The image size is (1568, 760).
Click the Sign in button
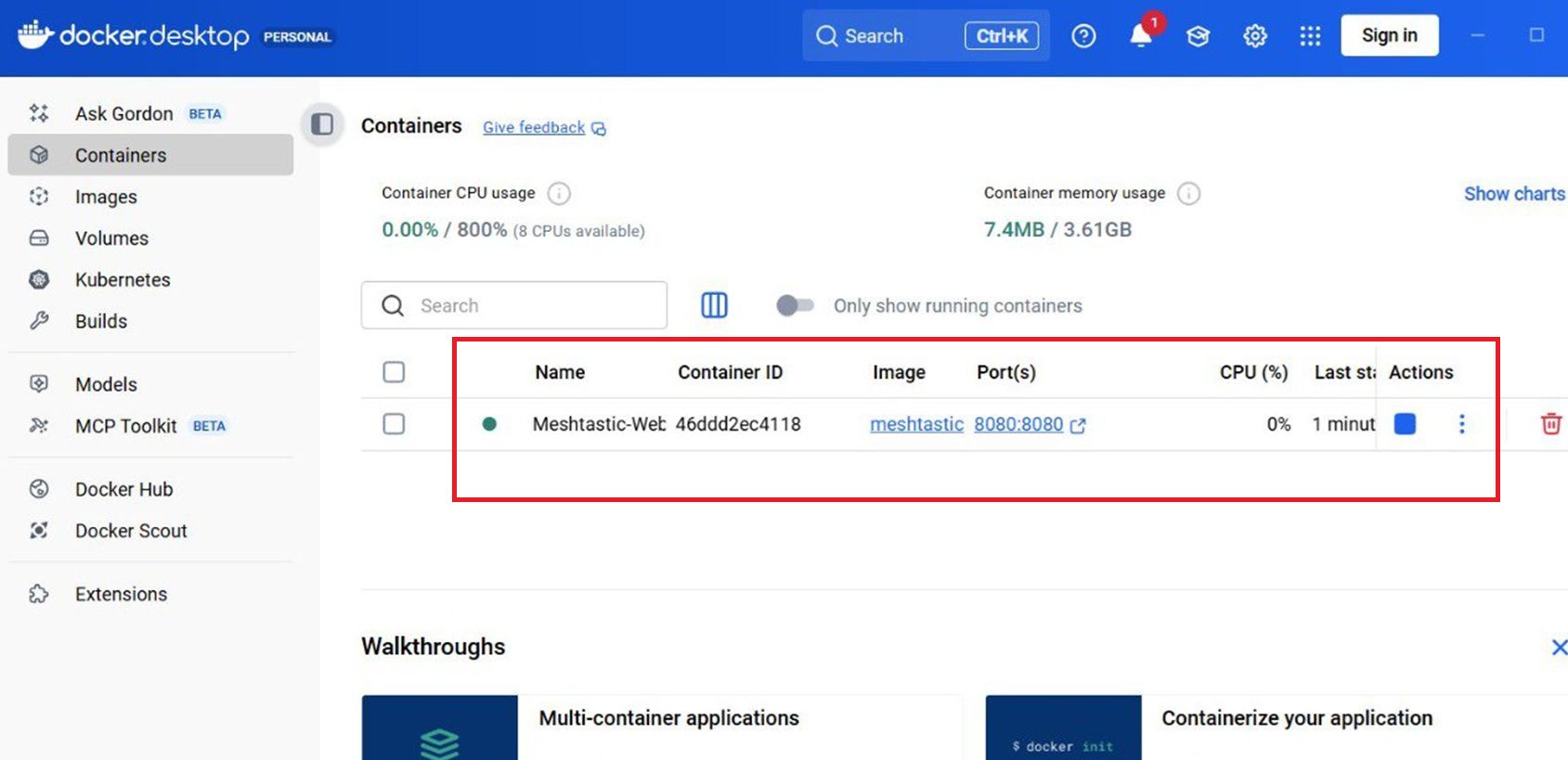click(x=1390, y=35)
